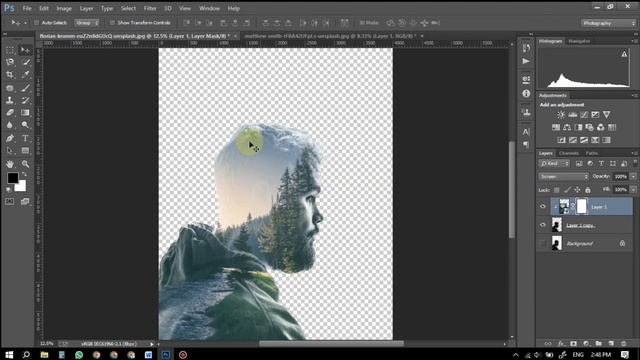Open the layer filter Kind dropdown
The width and height of the screenshot is (640, 360).
(554, 164)
